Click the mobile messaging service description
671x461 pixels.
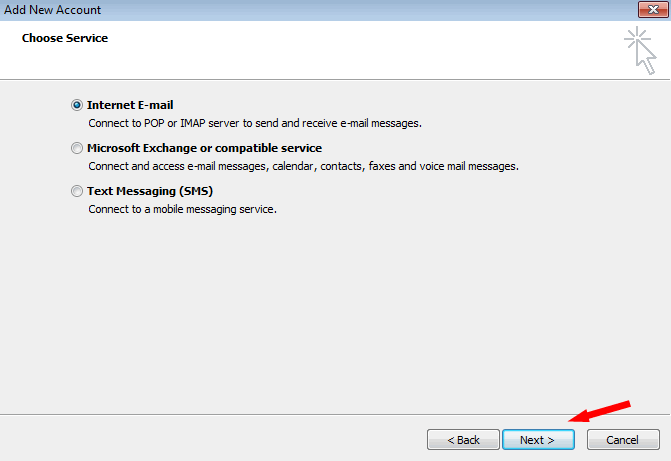[182, 209]
